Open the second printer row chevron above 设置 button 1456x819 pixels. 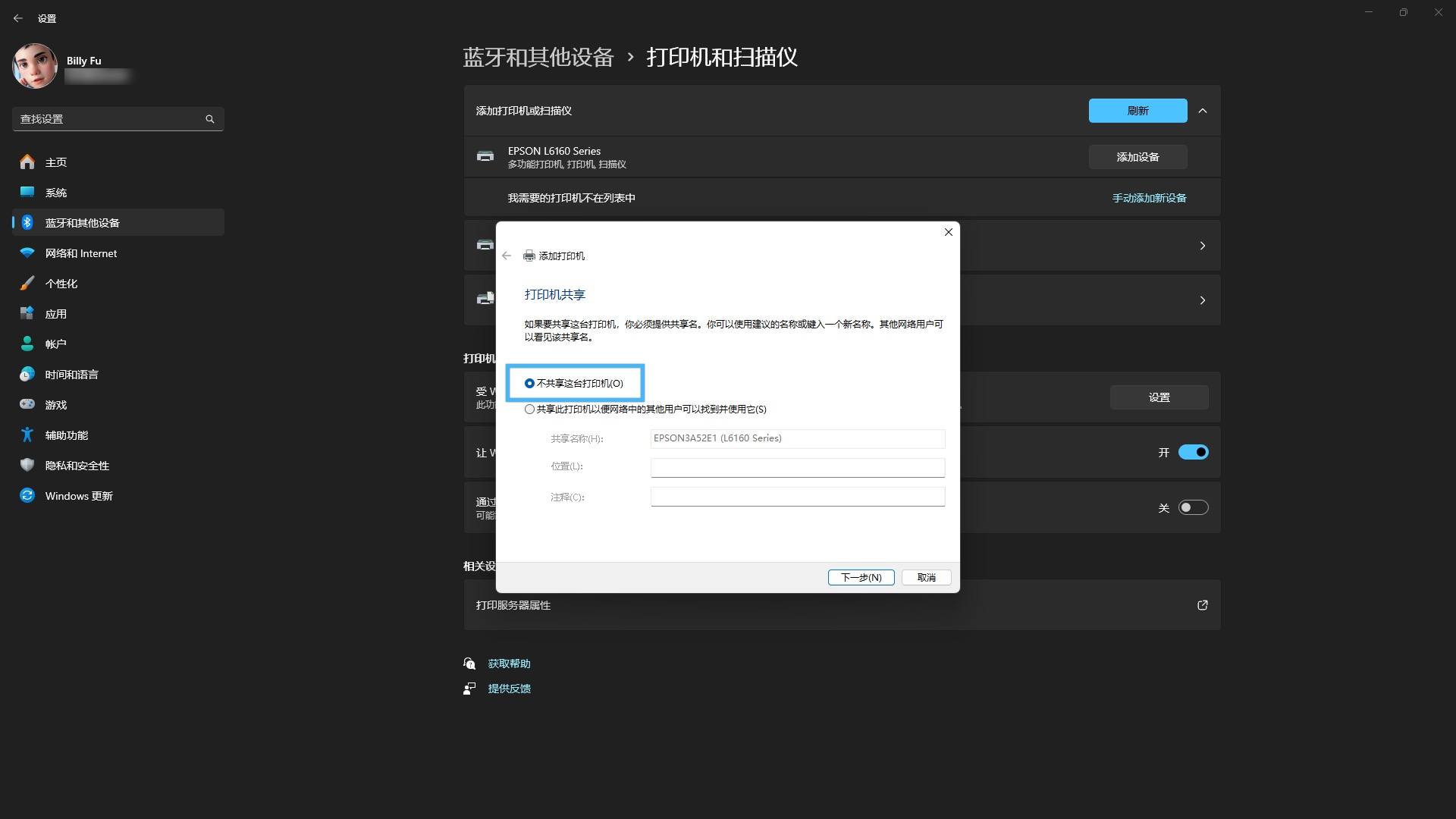click(x=1203, y=300)
